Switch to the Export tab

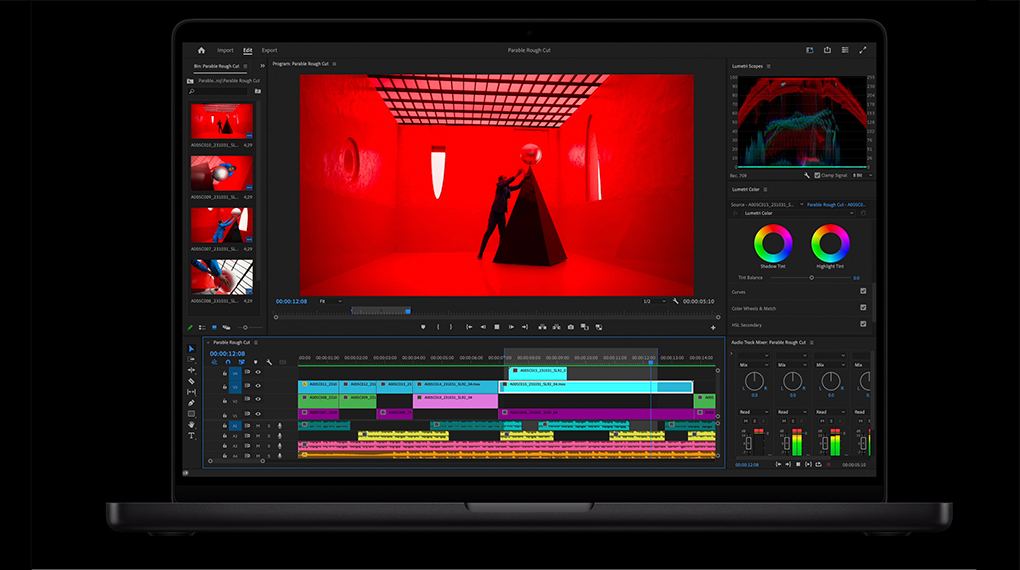tap(269, 50)
